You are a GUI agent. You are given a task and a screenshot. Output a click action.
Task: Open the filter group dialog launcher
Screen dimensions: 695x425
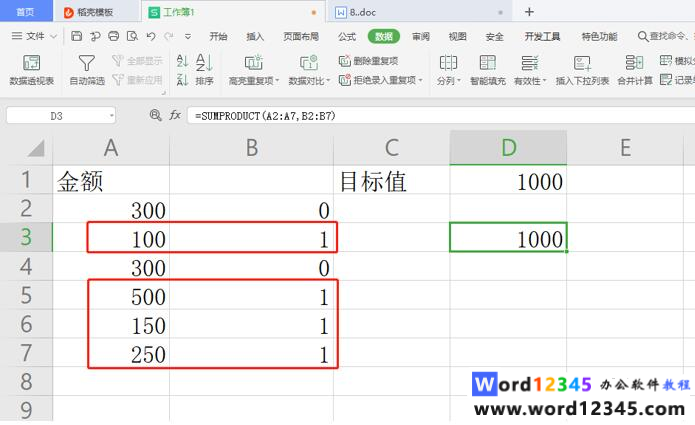point(164,93)
